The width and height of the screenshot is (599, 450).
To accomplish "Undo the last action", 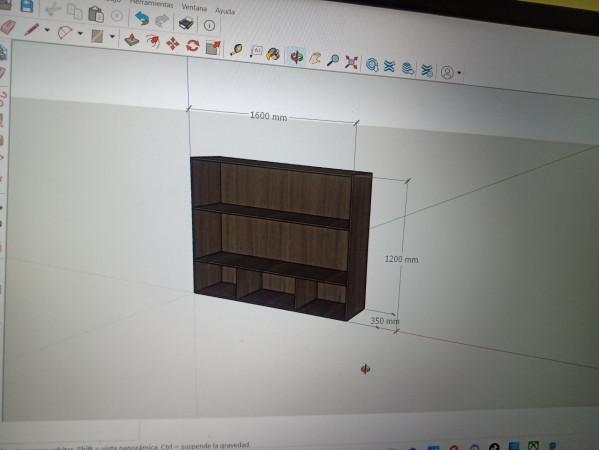I will coord(142,18).
